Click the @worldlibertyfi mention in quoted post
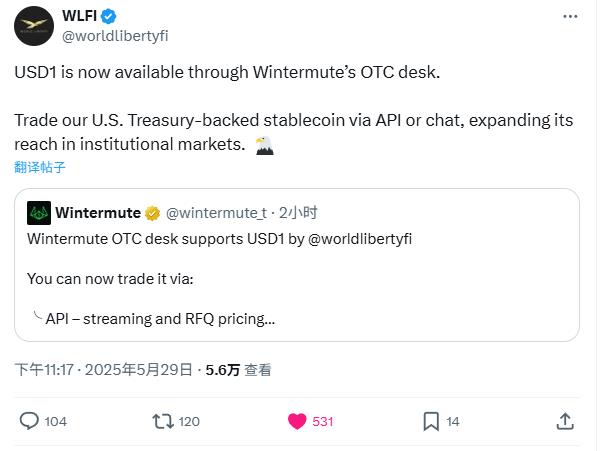The height and width of the screenshot is (451, 601). [x=360, y=239]
